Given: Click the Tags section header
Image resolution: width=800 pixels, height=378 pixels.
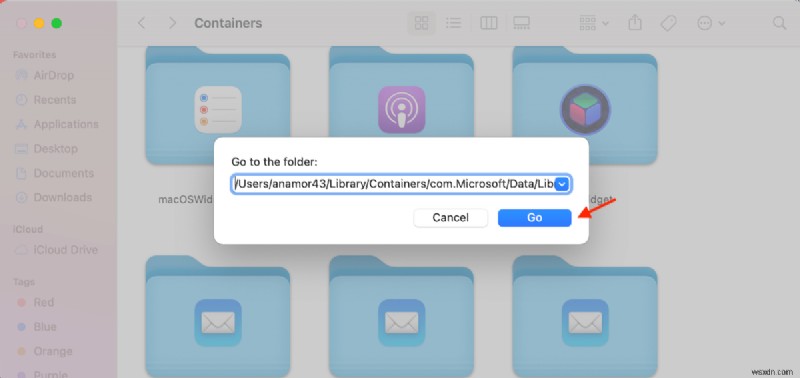Looking at the screenshot, I should click(24, 282).
